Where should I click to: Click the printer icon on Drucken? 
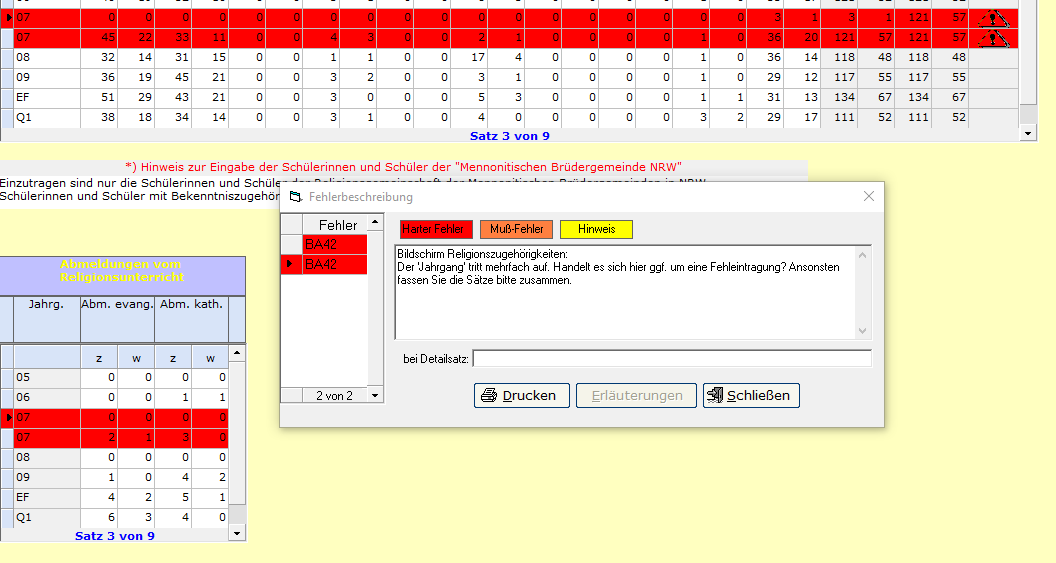click(x=489, y=395)
